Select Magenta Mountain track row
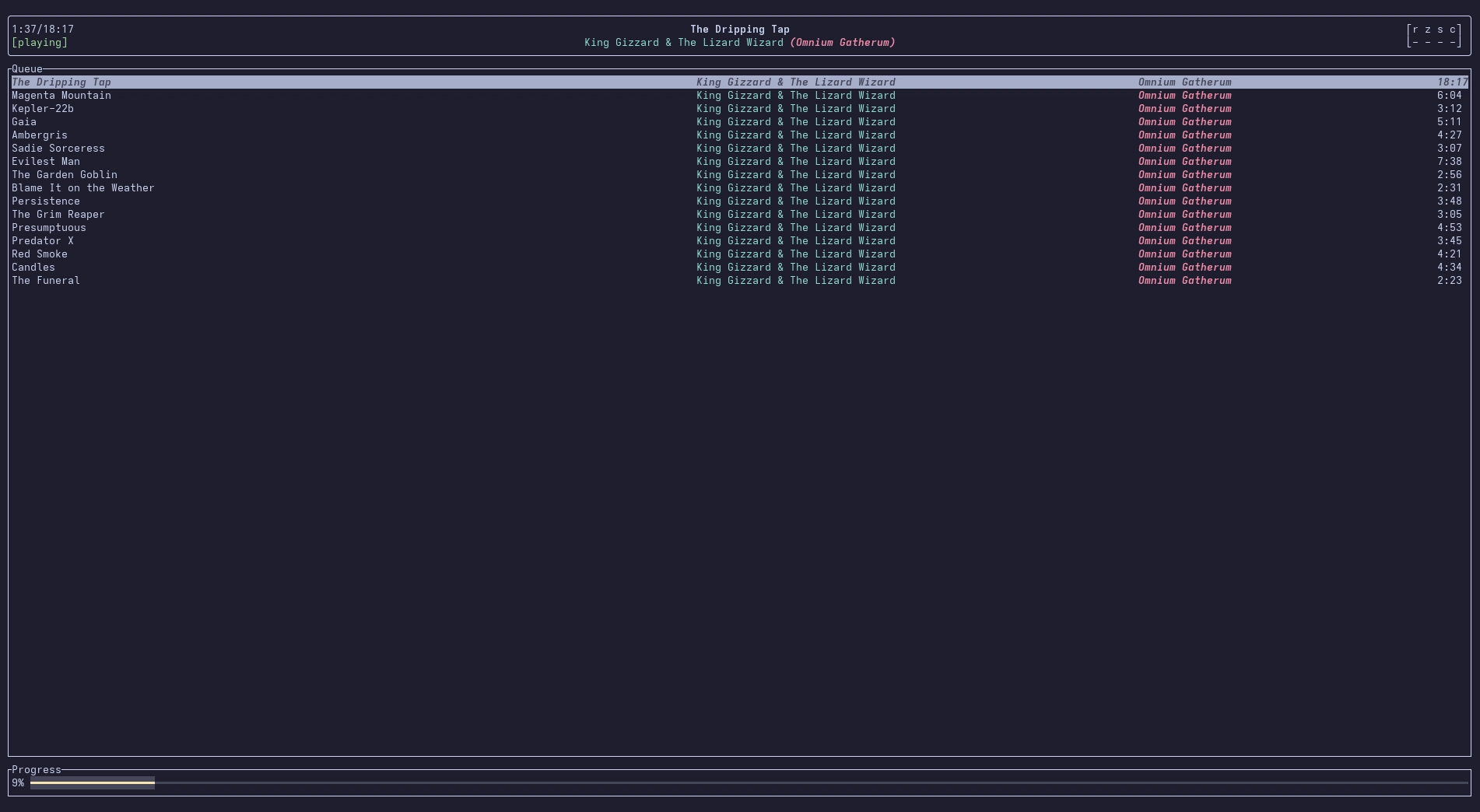This screenshot has width=1480, height=812. 739,95
